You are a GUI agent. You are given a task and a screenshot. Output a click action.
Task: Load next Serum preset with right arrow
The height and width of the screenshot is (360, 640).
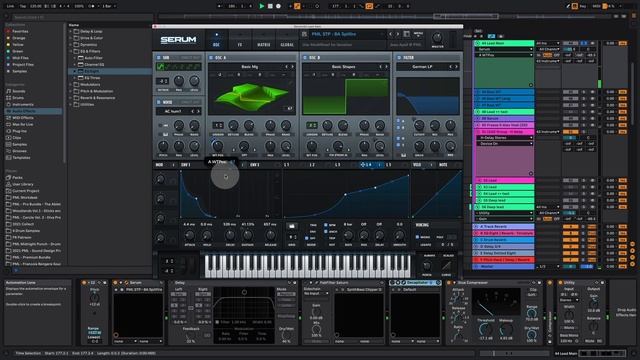[398, 34]
